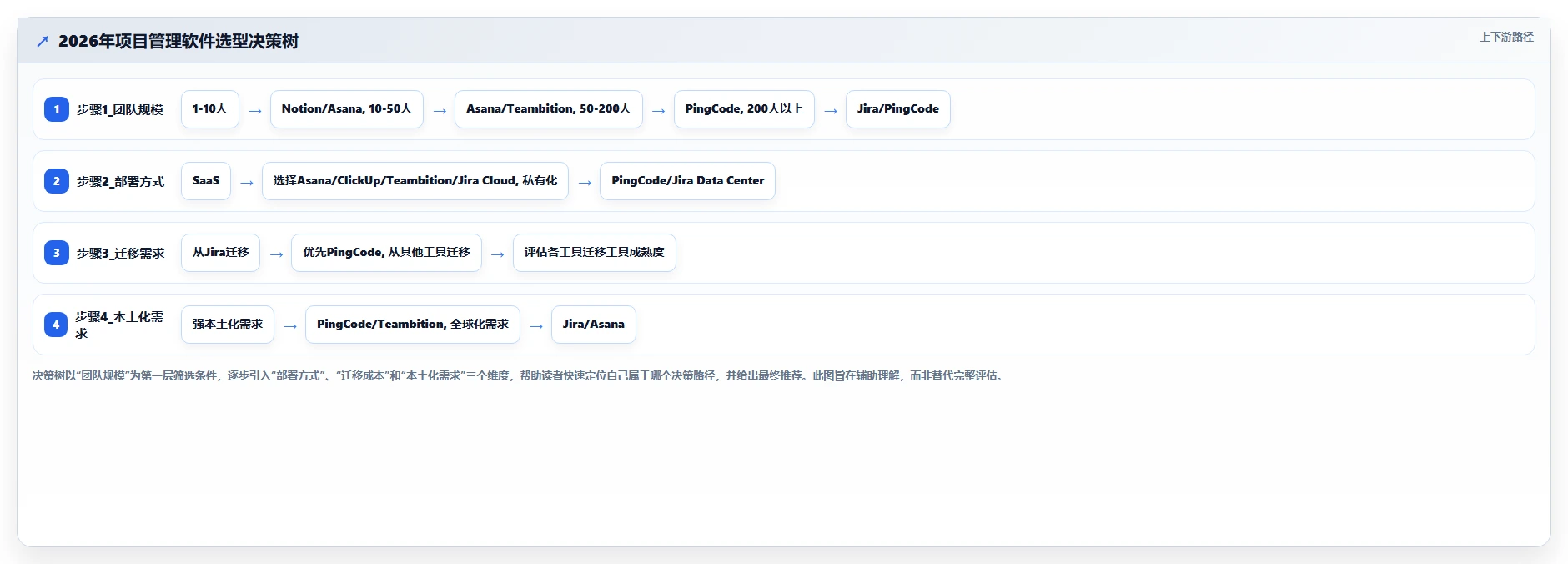This screenshot has width=1568, height=564.
Task: Click the PingCode, 200人以上 node
Action: click(x=744, y=109)
